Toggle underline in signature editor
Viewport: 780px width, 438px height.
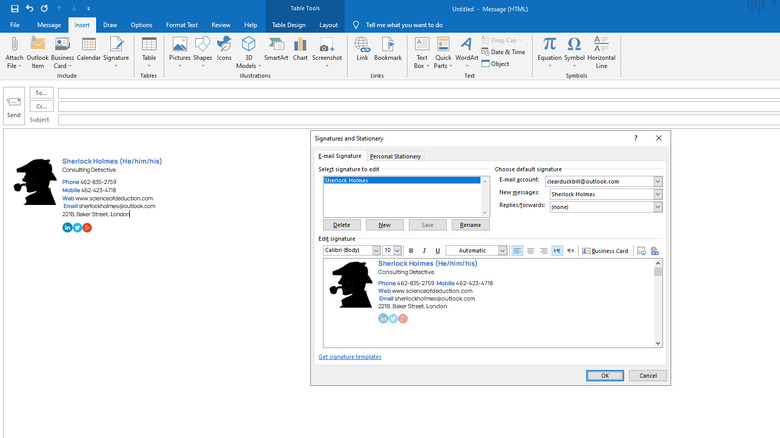[437, 251]
